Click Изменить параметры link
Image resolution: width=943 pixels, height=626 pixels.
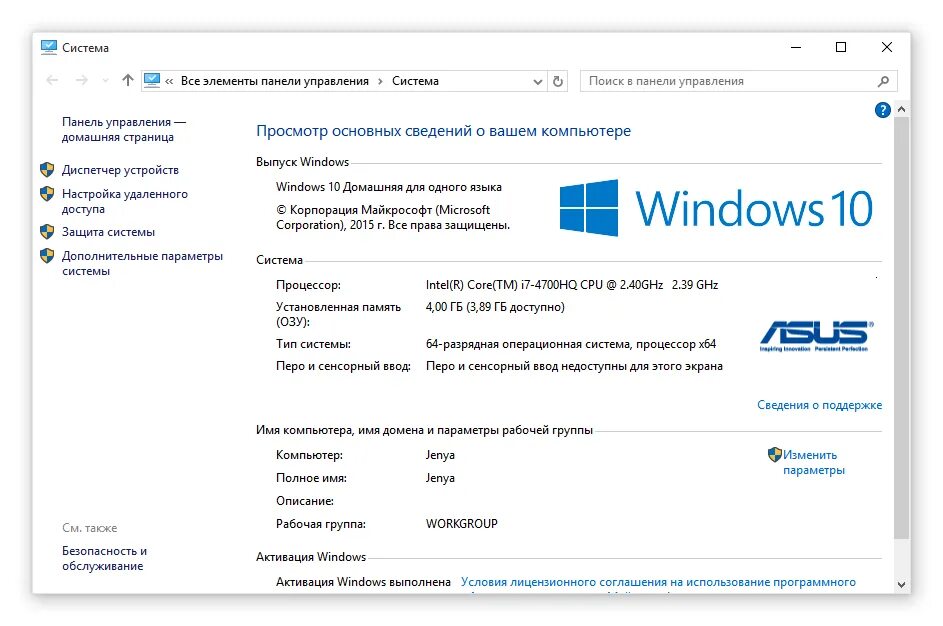pos(813,462)
